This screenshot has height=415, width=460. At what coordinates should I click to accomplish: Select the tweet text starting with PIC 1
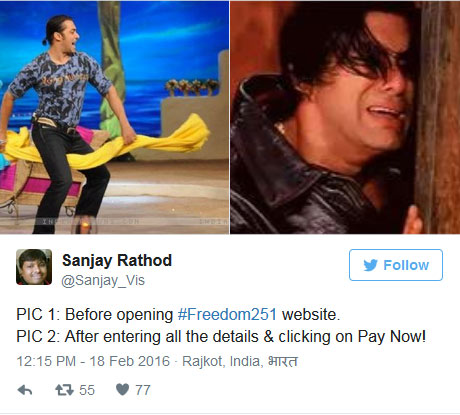click(x=178, y=314)
